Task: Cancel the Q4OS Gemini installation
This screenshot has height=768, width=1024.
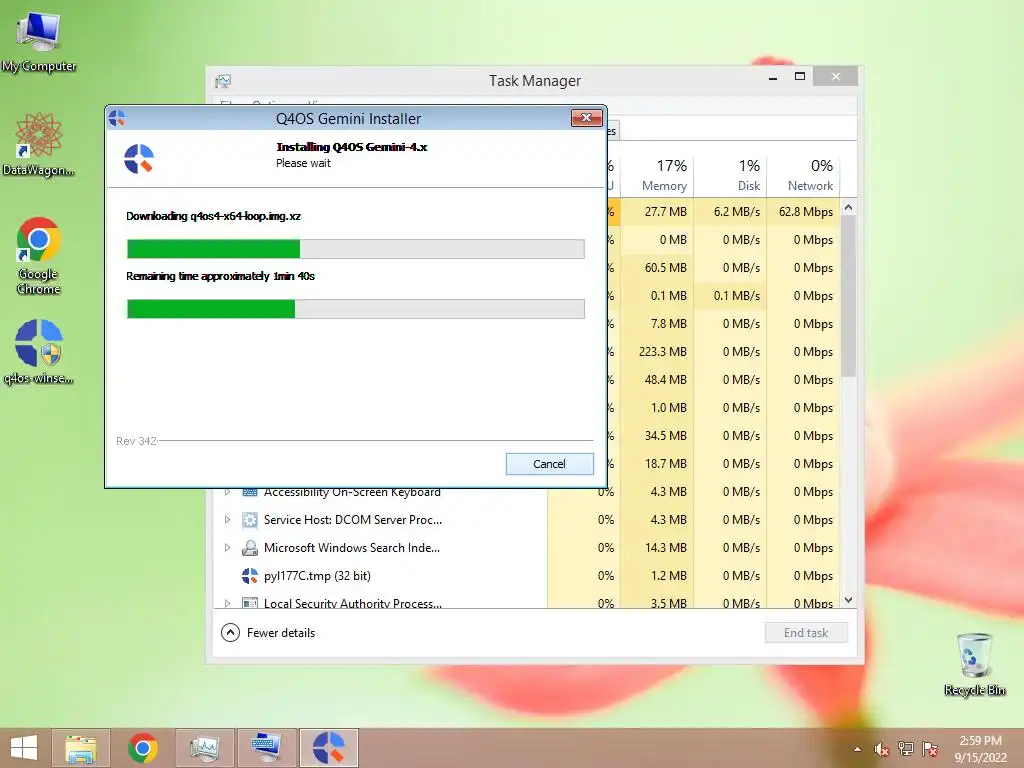Action: (549, 464)
